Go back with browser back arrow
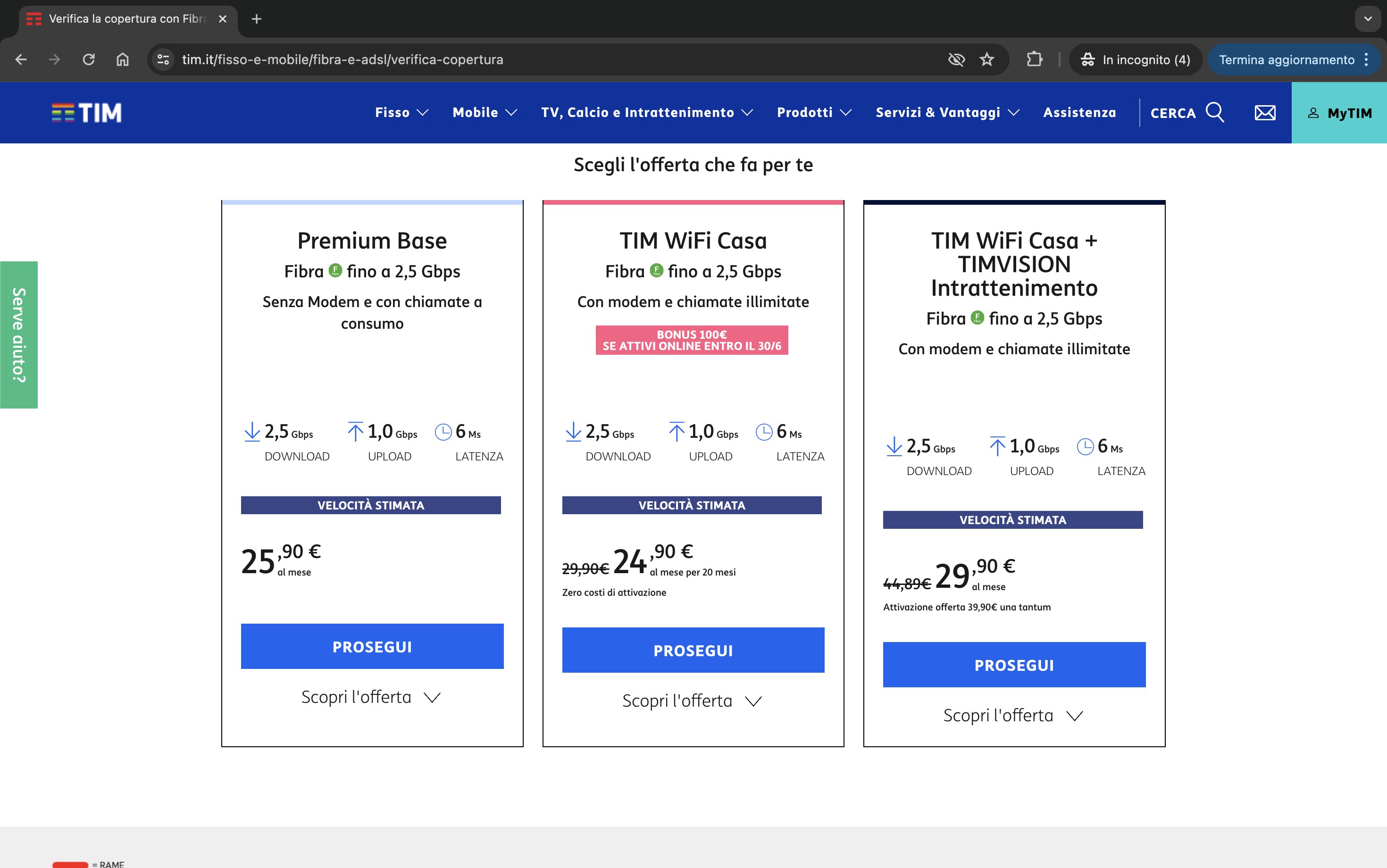The image size is (1387, 868). (x=21, y=59)
